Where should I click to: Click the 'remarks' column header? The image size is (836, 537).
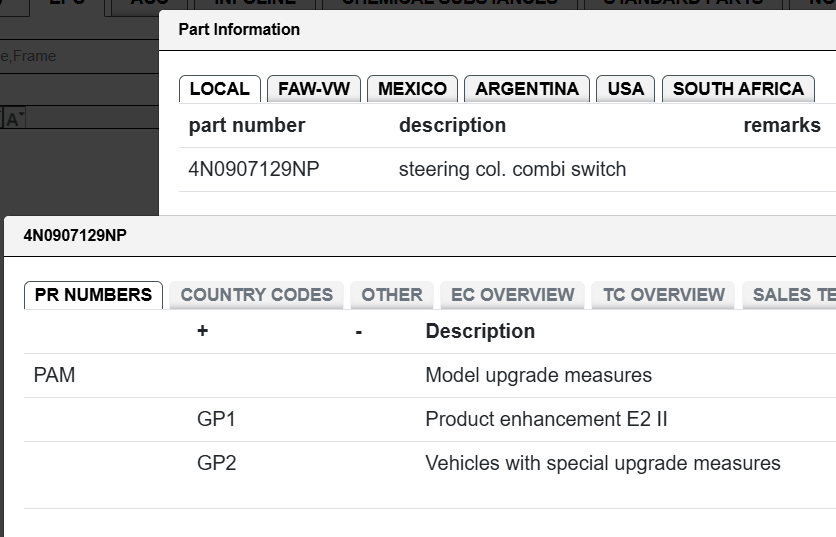(x=782, y=125)
